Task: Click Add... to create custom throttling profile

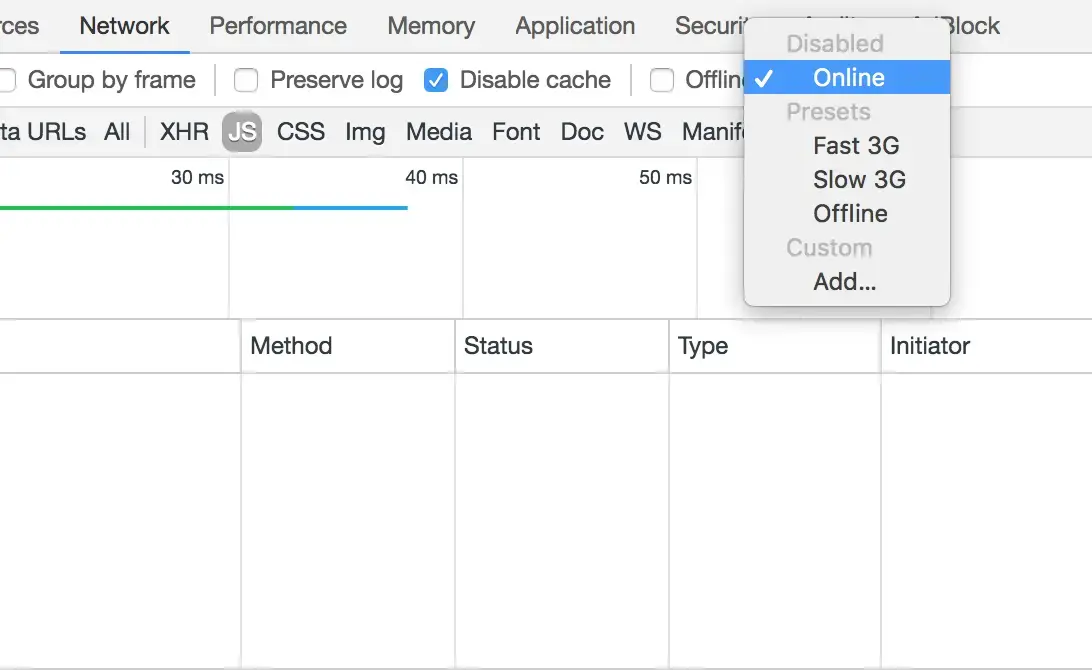Action: click(844, 282)
